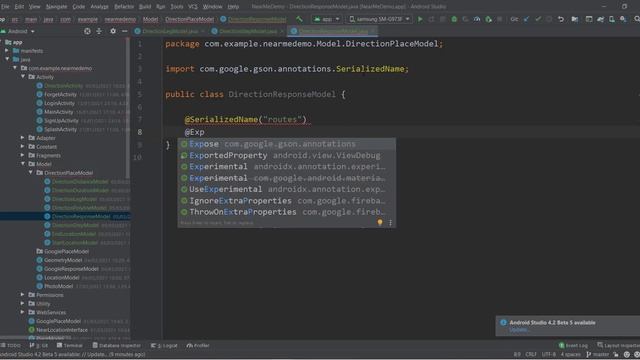Open the Event Log tool window
This screenshot has height=360, width=640.
[573, 346]
